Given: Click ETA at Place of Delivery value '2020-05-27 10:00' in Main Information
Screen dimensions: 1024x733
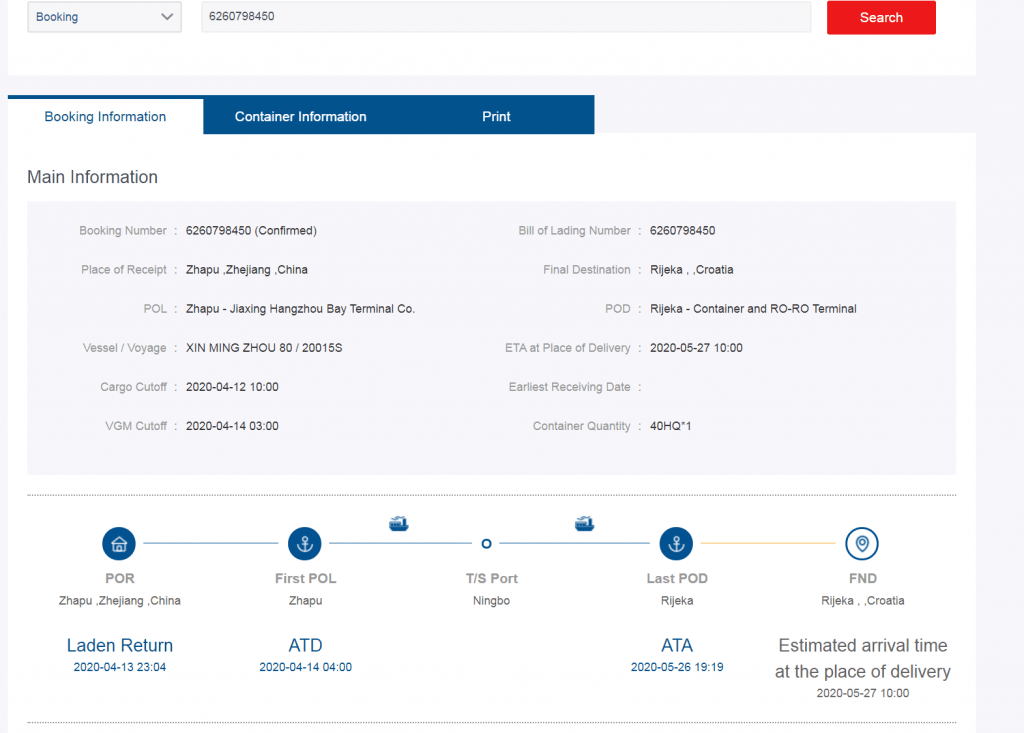Looking at the screenshot, I should coord(696,348).
